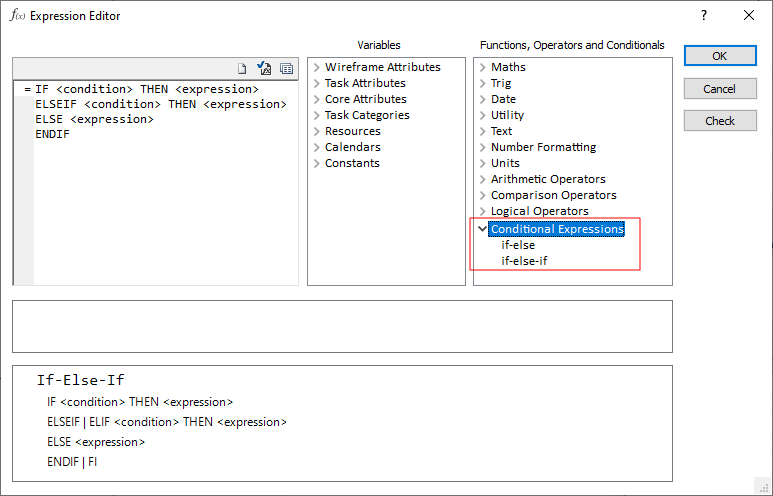Close the Expression Editor dialog

749,16
